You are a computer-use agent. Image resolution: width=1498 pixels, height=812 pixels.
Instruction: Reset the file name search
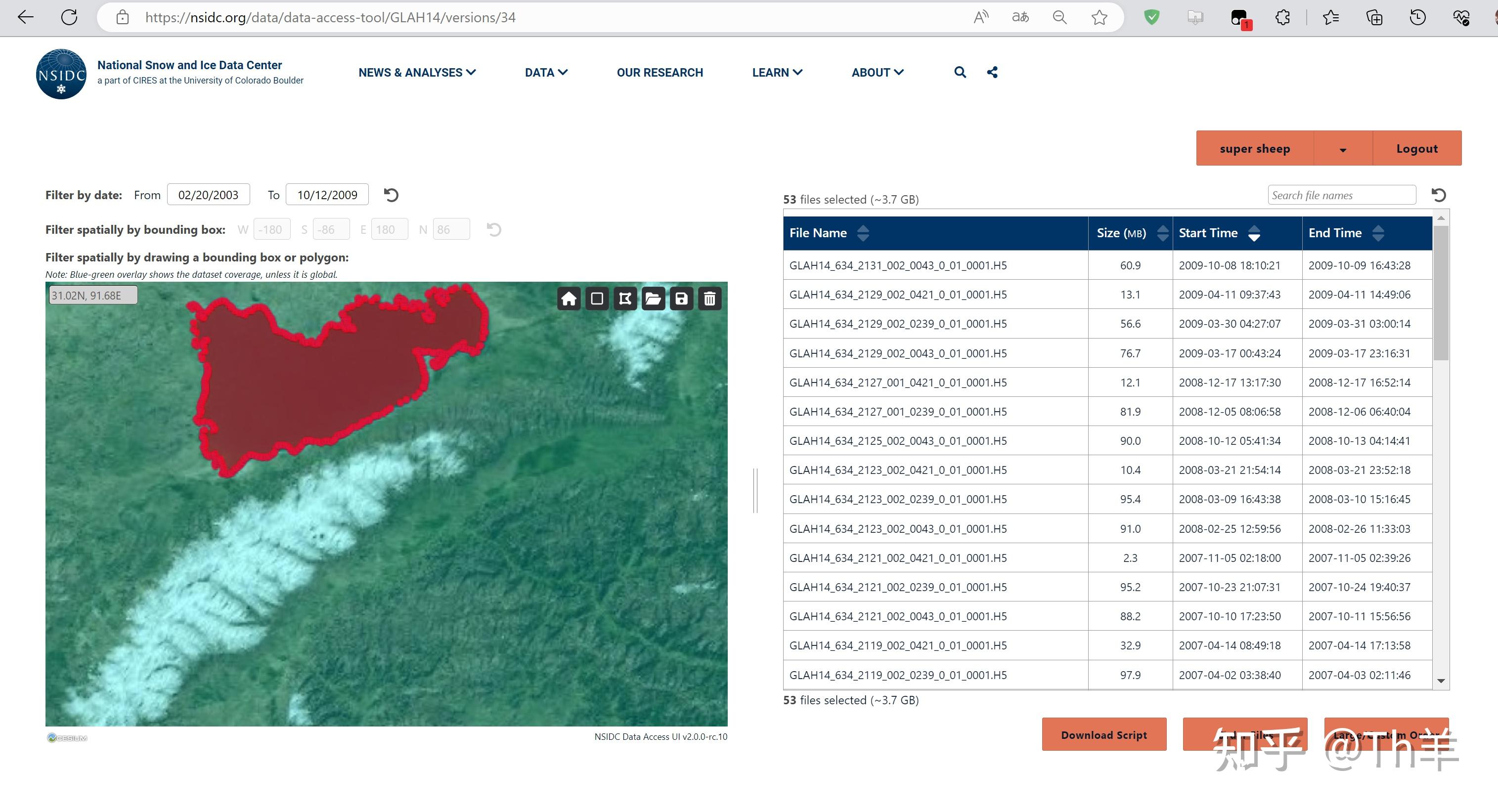pyautogui.click(x=1438, y=195)
